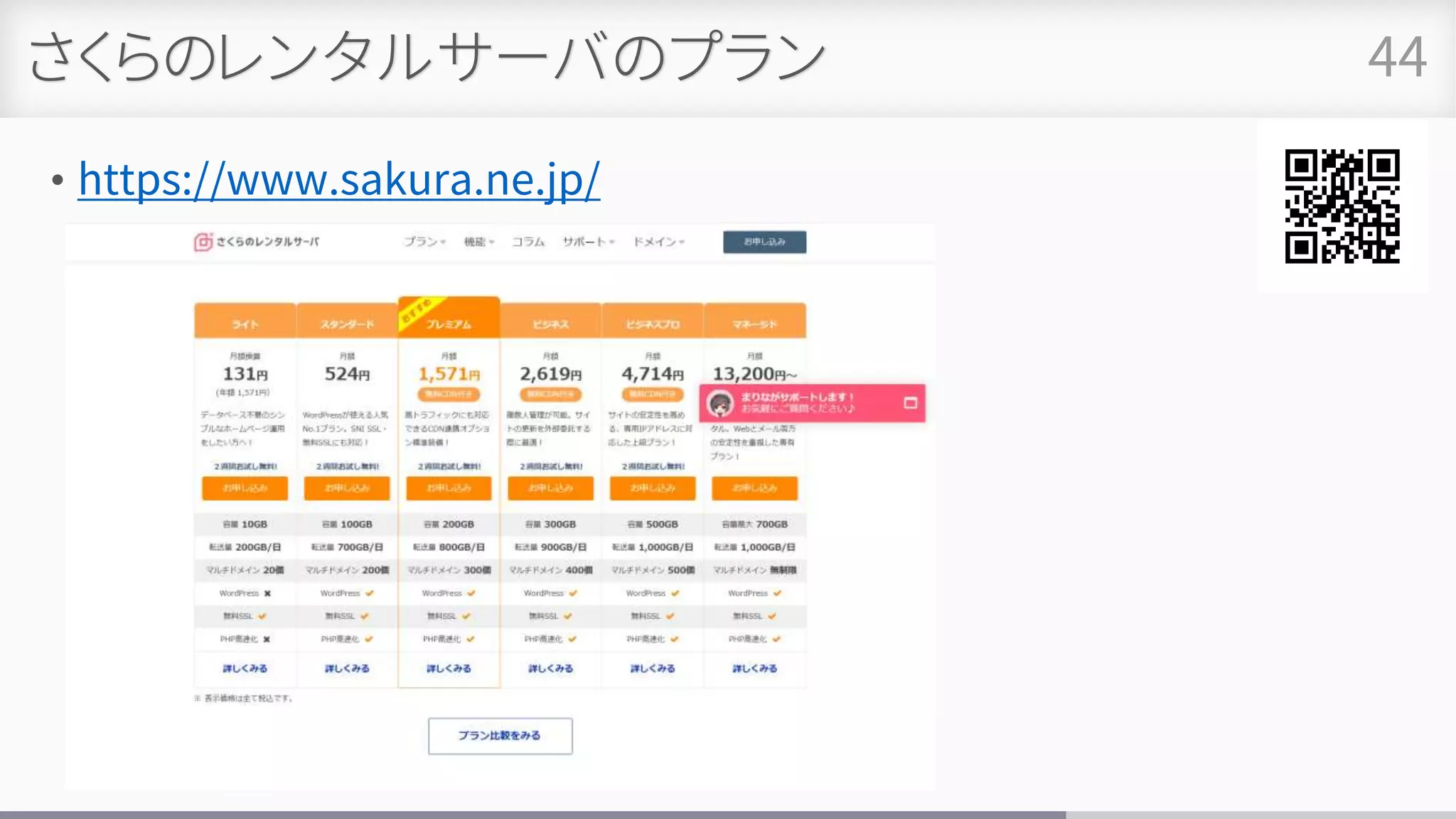1456x819 pixels.
Task: Click the PHP高速化 cross mark in ライト column
Action: pos(267,639)
